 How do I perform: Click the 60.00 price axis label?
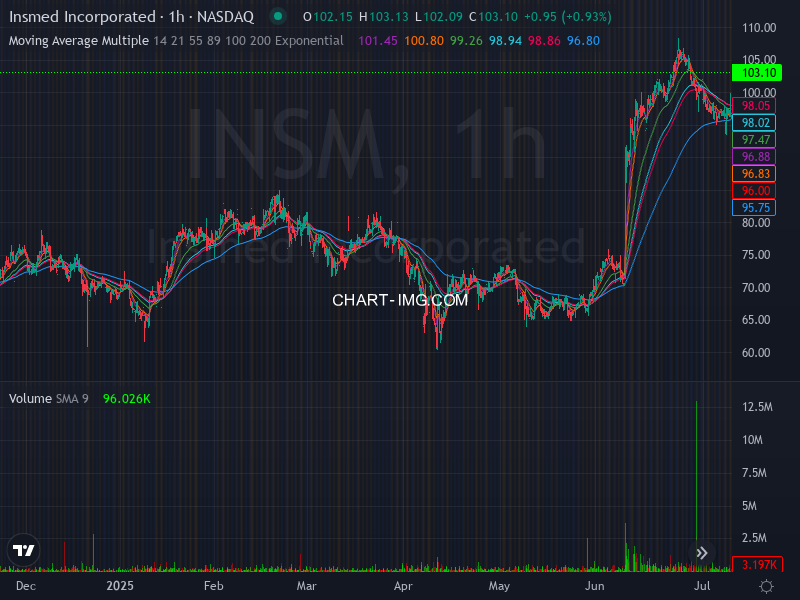coord(756,353)
